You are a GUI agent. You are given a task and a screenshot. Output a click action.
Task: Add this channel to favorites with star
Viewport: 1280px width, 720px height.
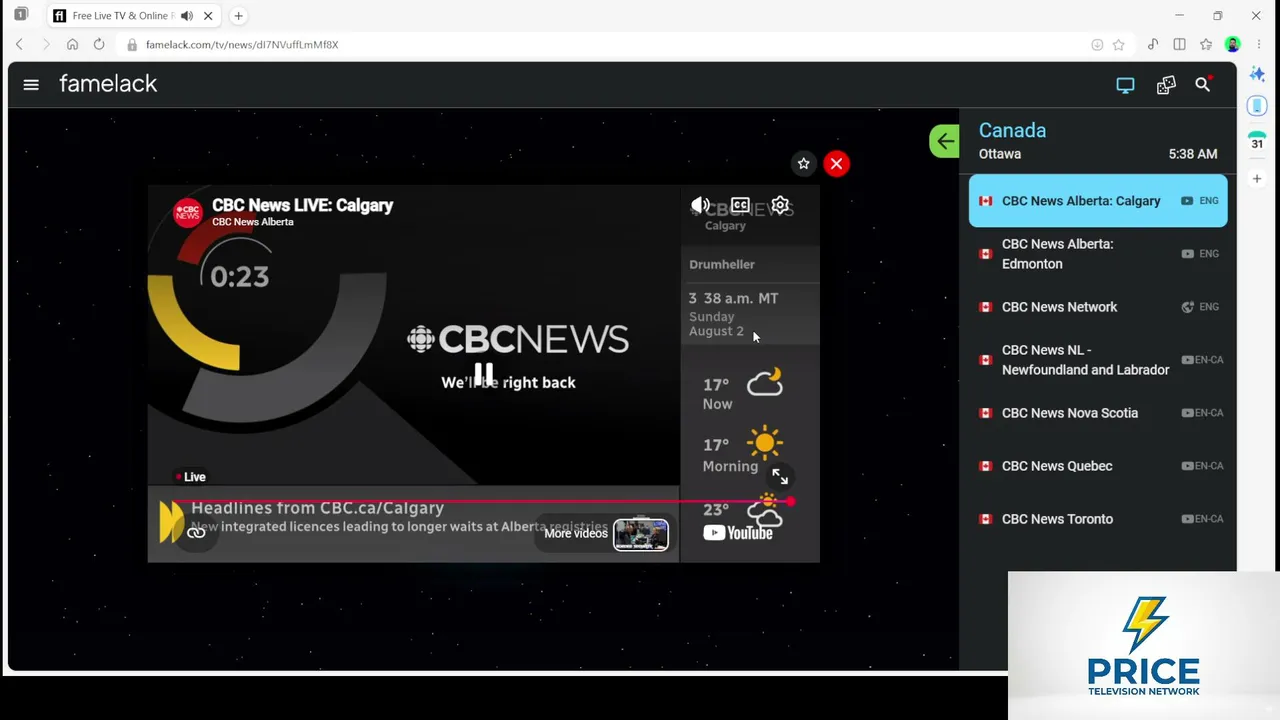point(803,164)
